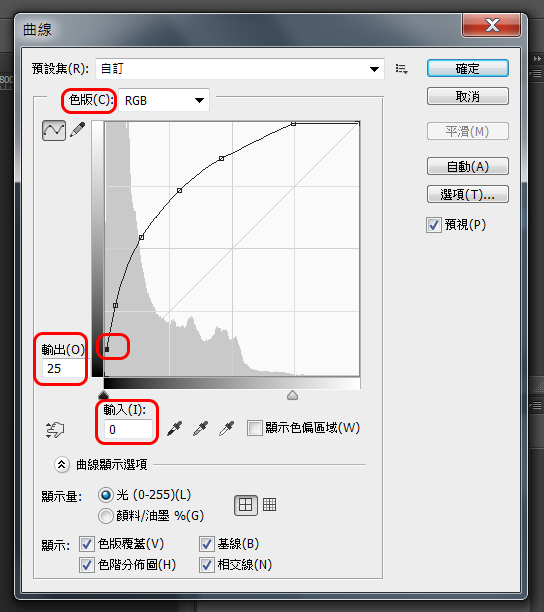Pick the black point eyedropper

point(174,428)
